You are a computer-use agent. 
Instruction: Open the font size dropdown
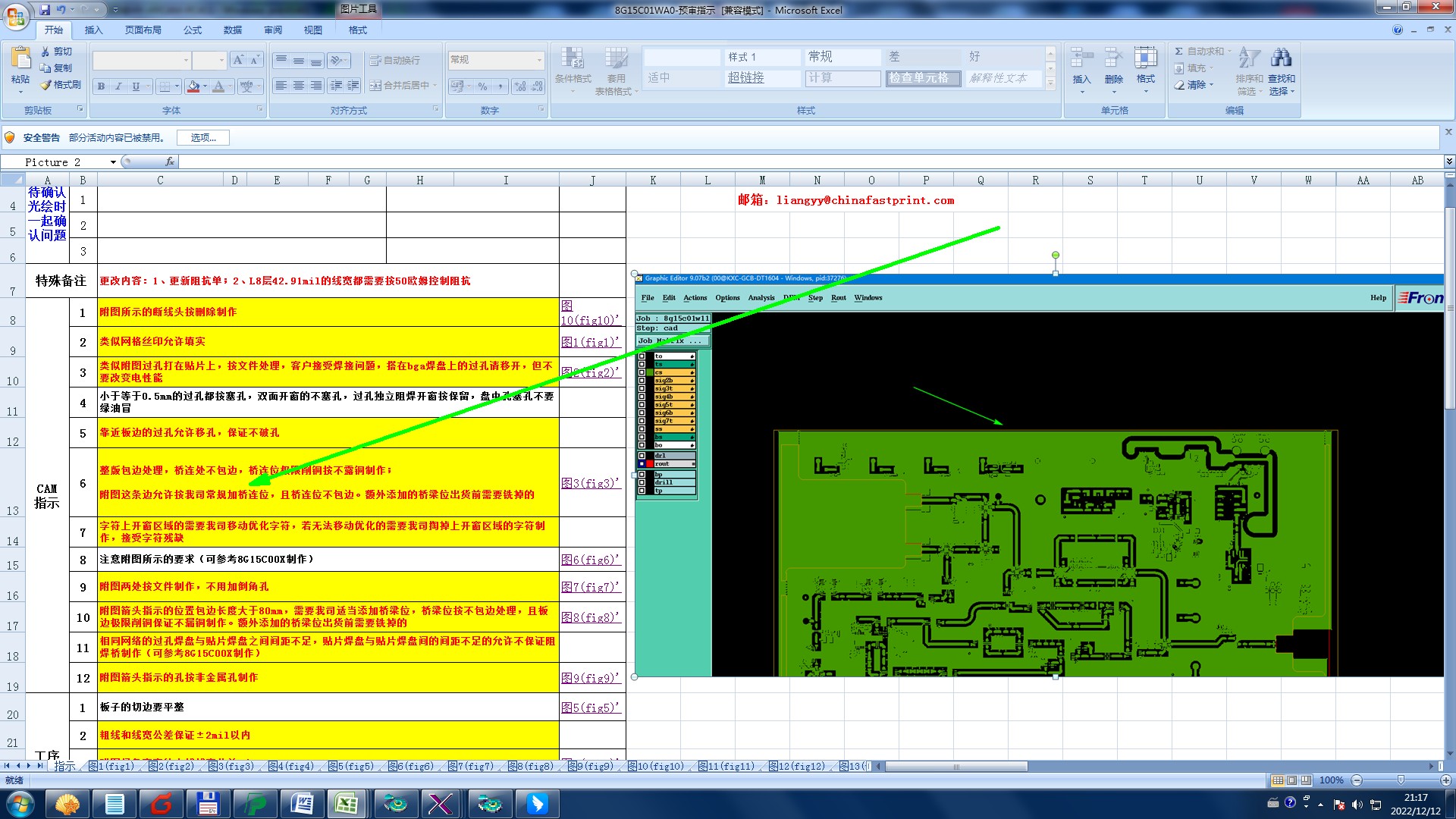coord(221,60)
